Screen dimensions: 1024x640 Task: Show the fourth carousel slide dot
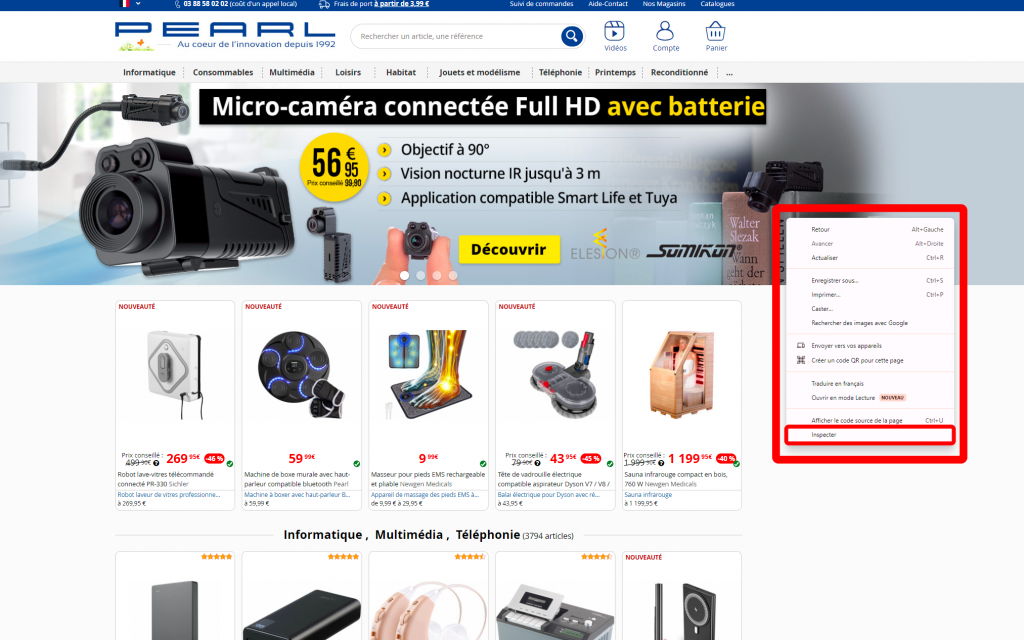453,276
